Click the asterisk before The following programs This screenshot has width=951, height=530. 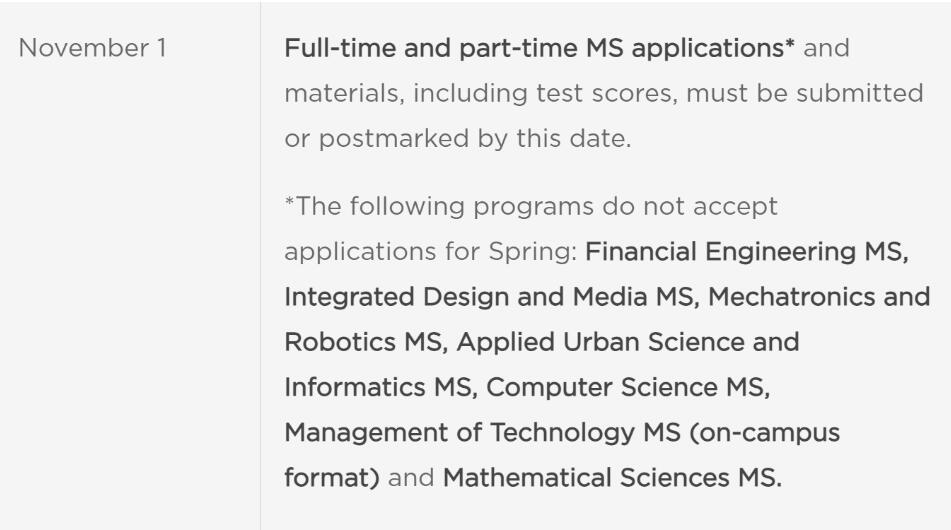[x=289, y=201]
